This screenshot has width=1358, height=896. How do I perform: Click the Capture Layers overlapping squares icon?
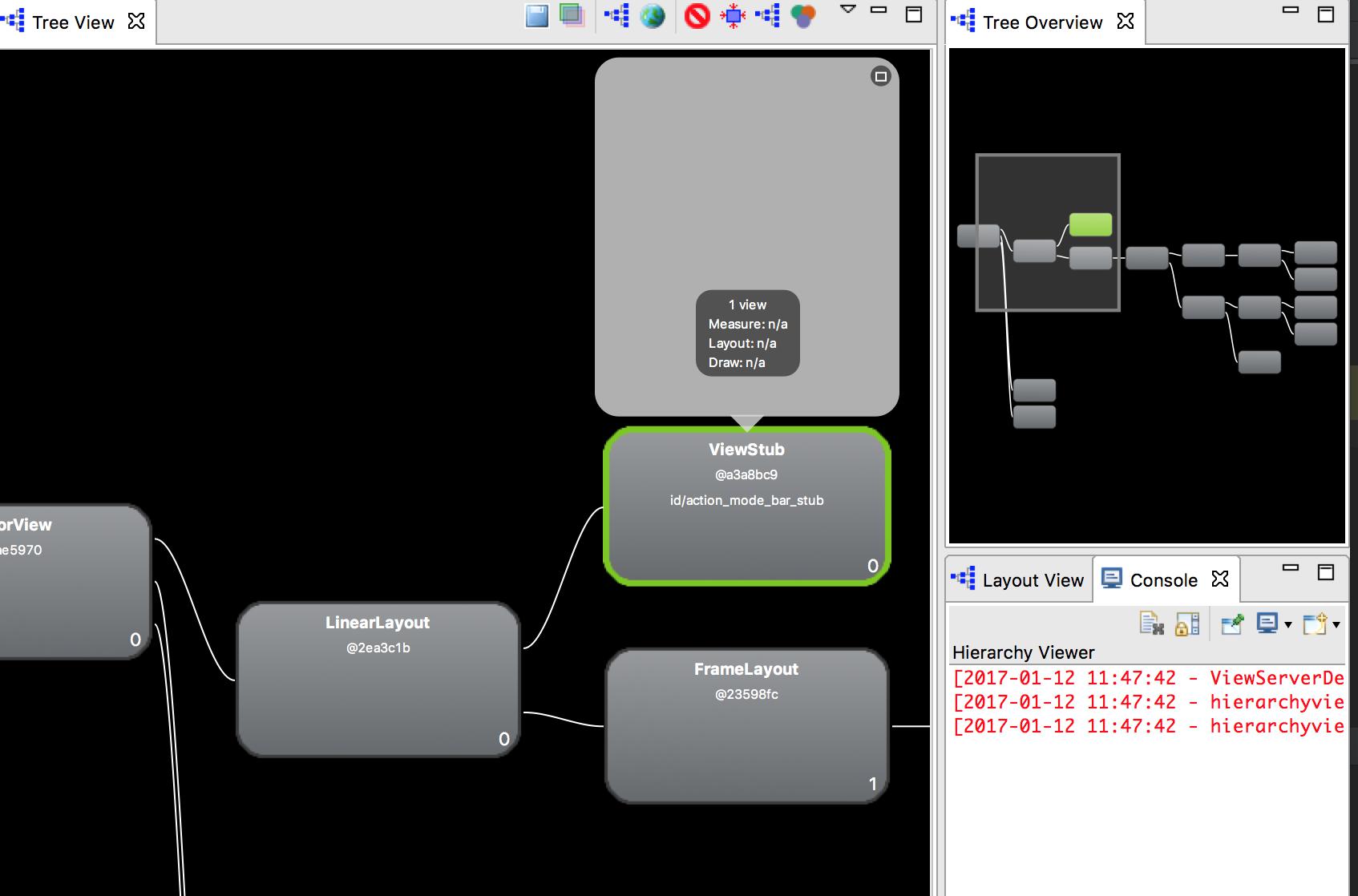coord(572,15)
